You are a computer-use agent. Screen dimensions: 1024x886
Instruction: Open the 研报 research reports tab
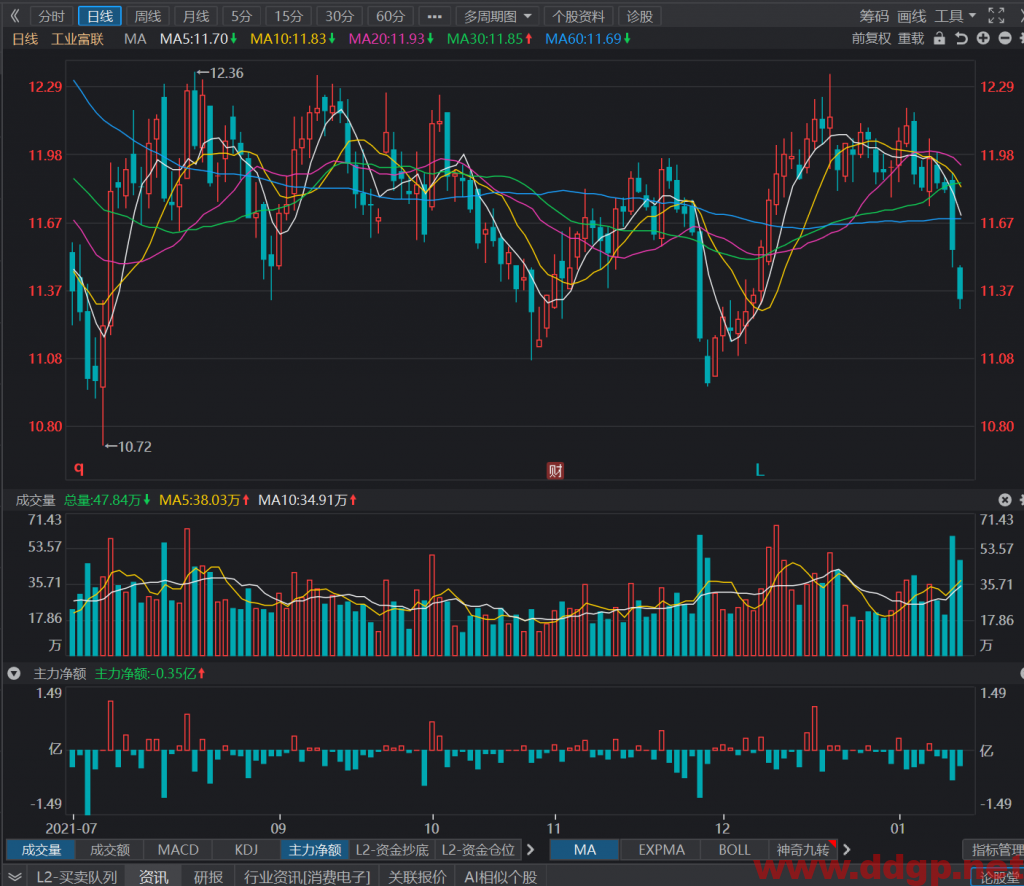tap(208, 877)
